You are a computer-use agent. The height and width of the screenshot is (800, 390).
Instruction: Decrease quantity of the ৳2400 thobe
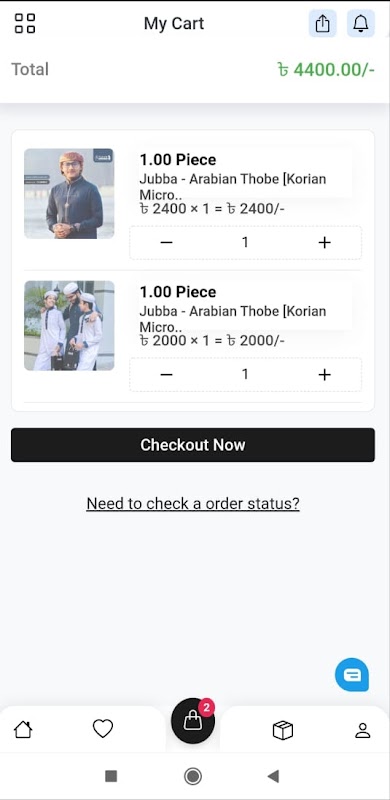(x=166, y=243)
